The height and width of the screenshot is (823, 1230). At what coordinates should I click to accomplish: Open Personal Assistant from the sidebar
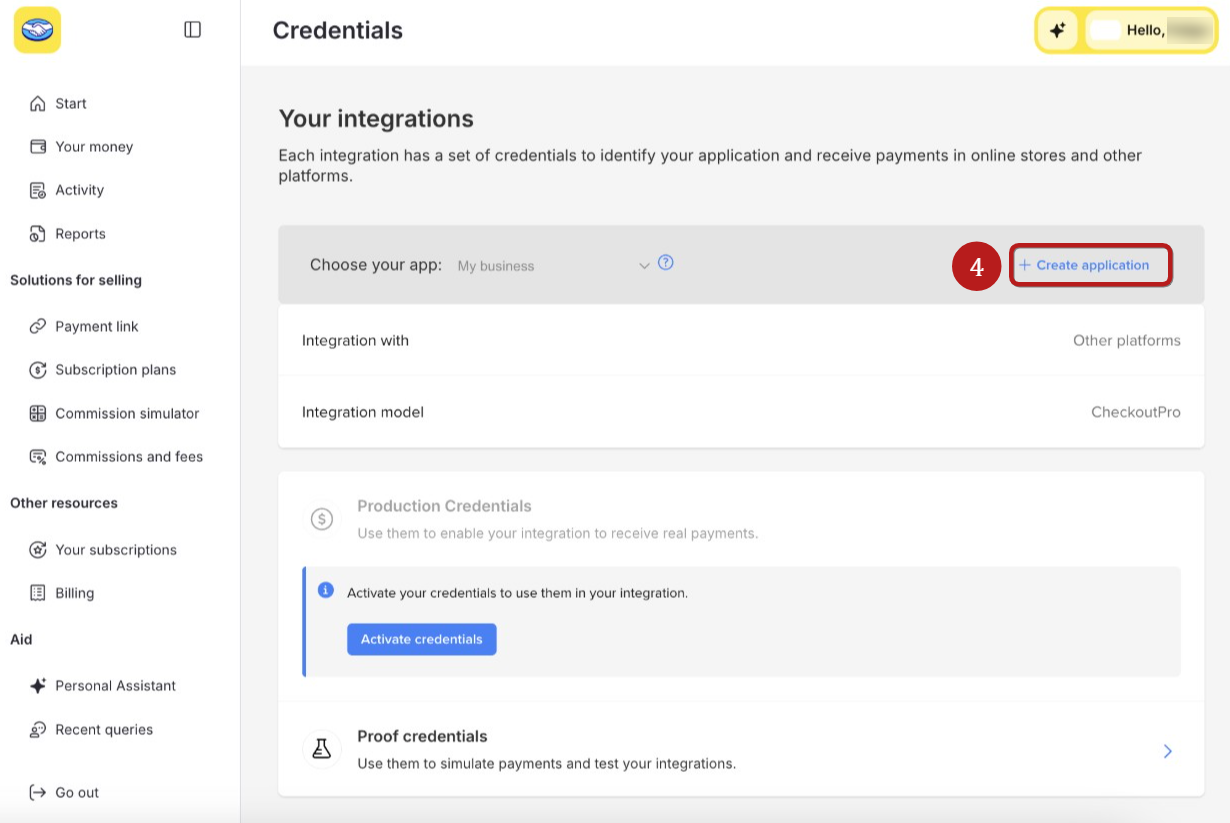[116, 686]
